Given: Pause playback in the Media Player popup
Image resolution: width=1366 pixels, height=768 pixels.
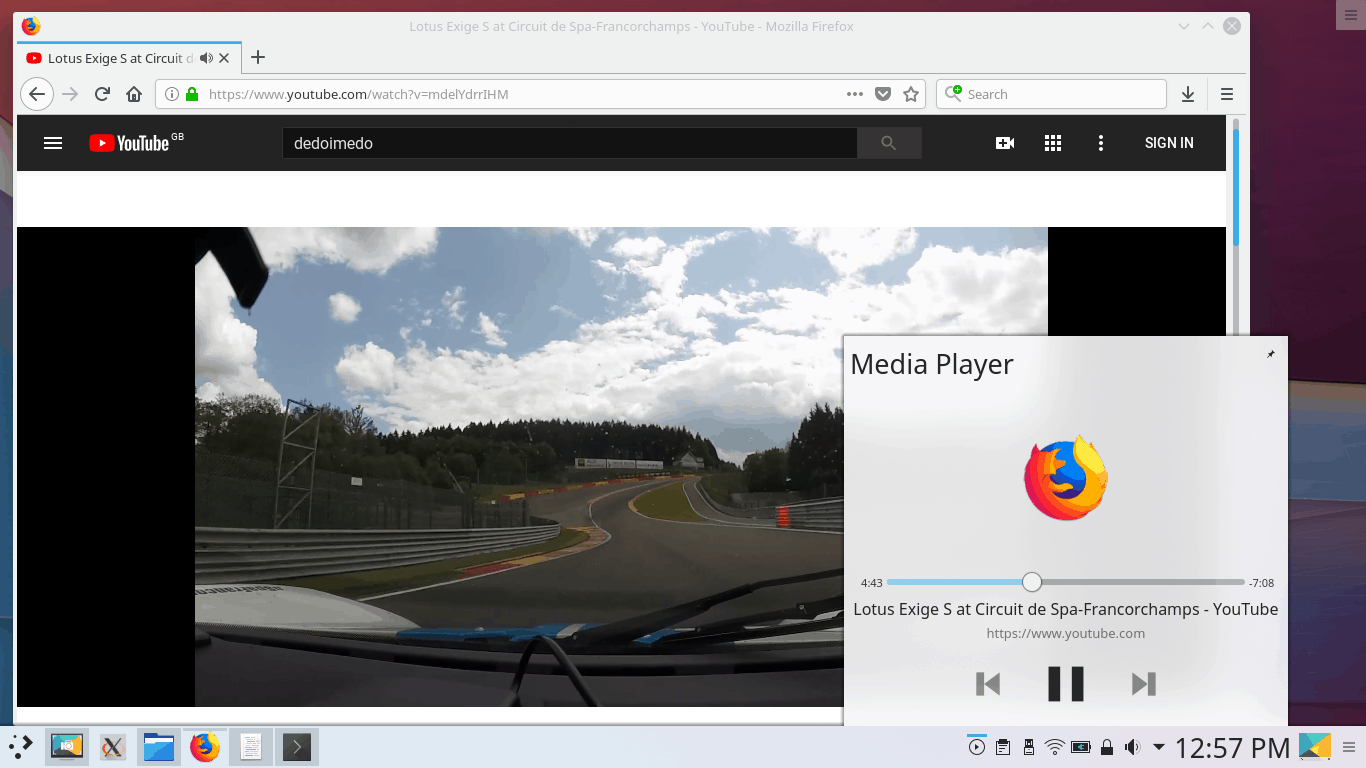Looking at the screenshot, I should 1066,684.
